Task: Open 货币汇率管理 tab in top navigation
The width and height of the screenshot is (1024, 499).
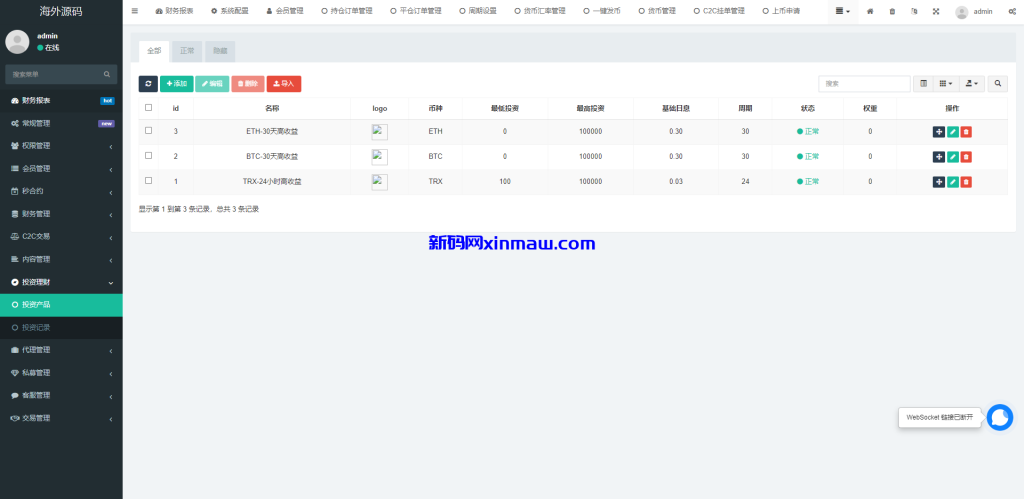Action: (539, 11)
